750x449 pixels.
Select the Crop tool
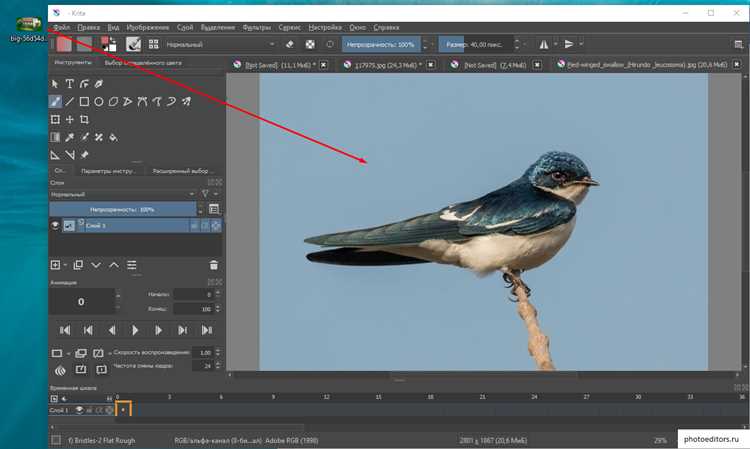coord(84,120)
